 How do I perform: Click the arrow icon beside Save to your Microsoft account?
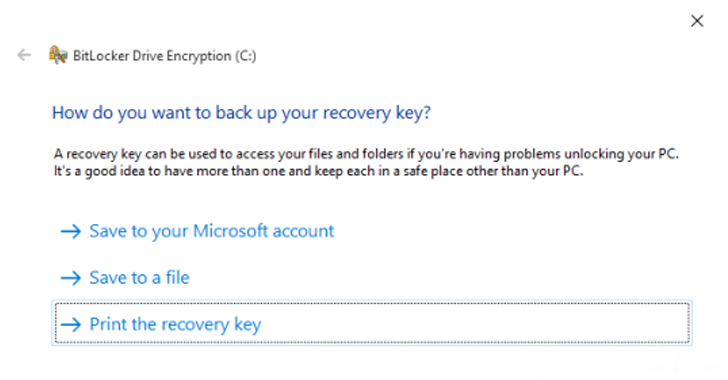(71, 231)
